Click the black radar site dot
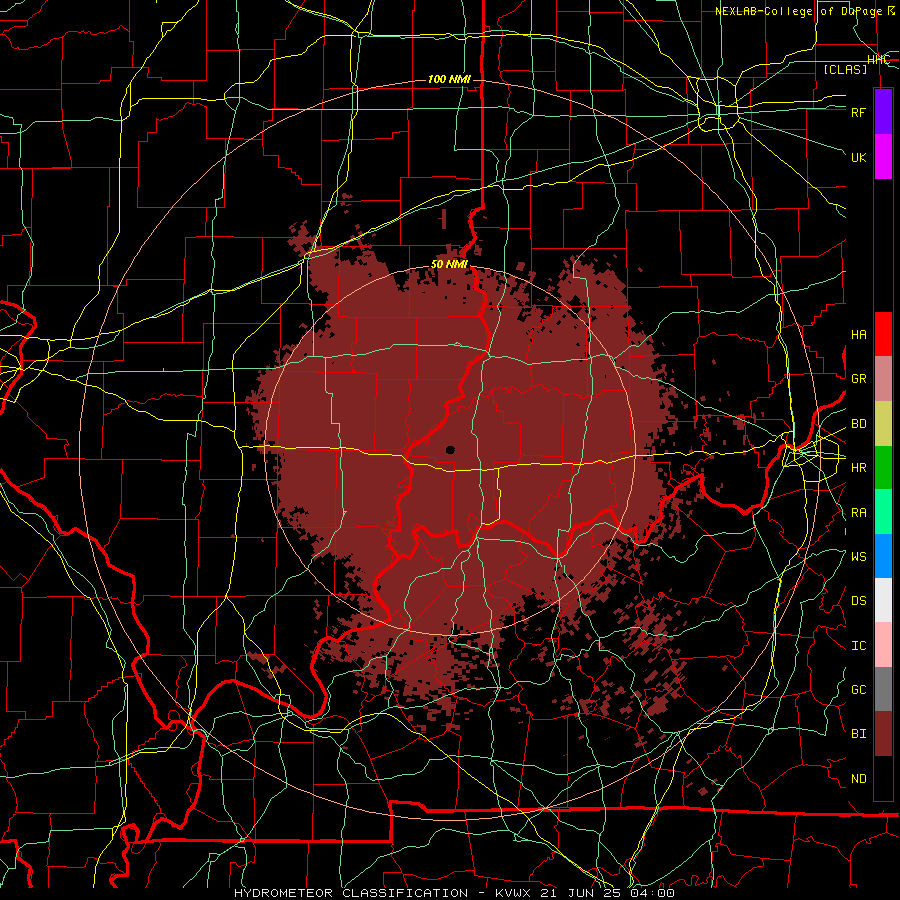900x900 pixels. pos(450,450)
